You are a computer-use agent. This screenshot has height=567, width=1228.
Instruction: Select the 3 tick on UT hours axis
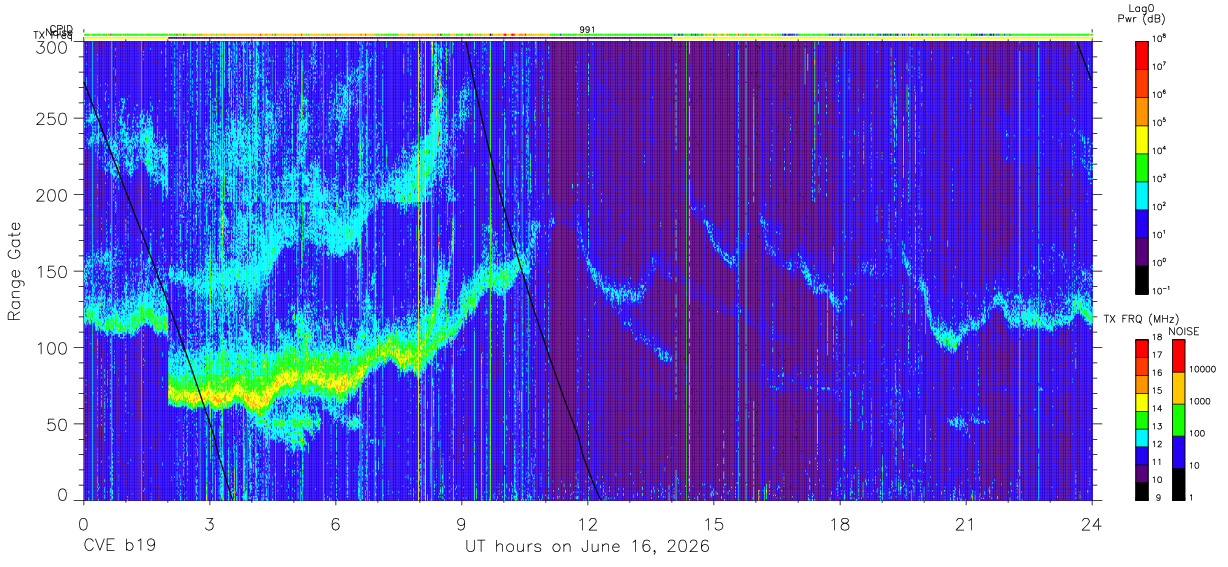tap(209, 524)
